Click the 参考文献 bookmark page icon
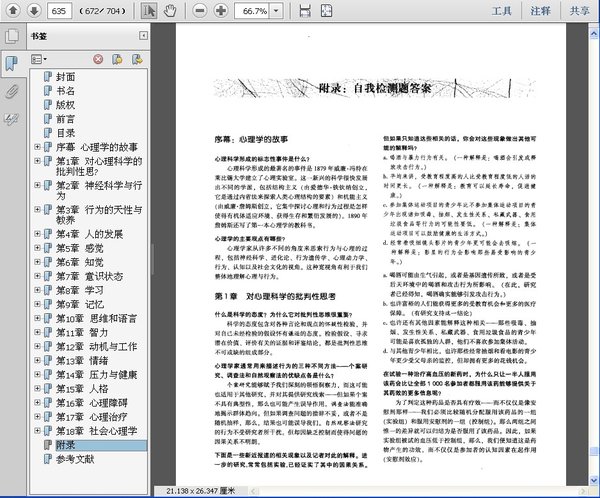This screenshot has width=600, height=498. pyautogui.click(x=47, y=459)
